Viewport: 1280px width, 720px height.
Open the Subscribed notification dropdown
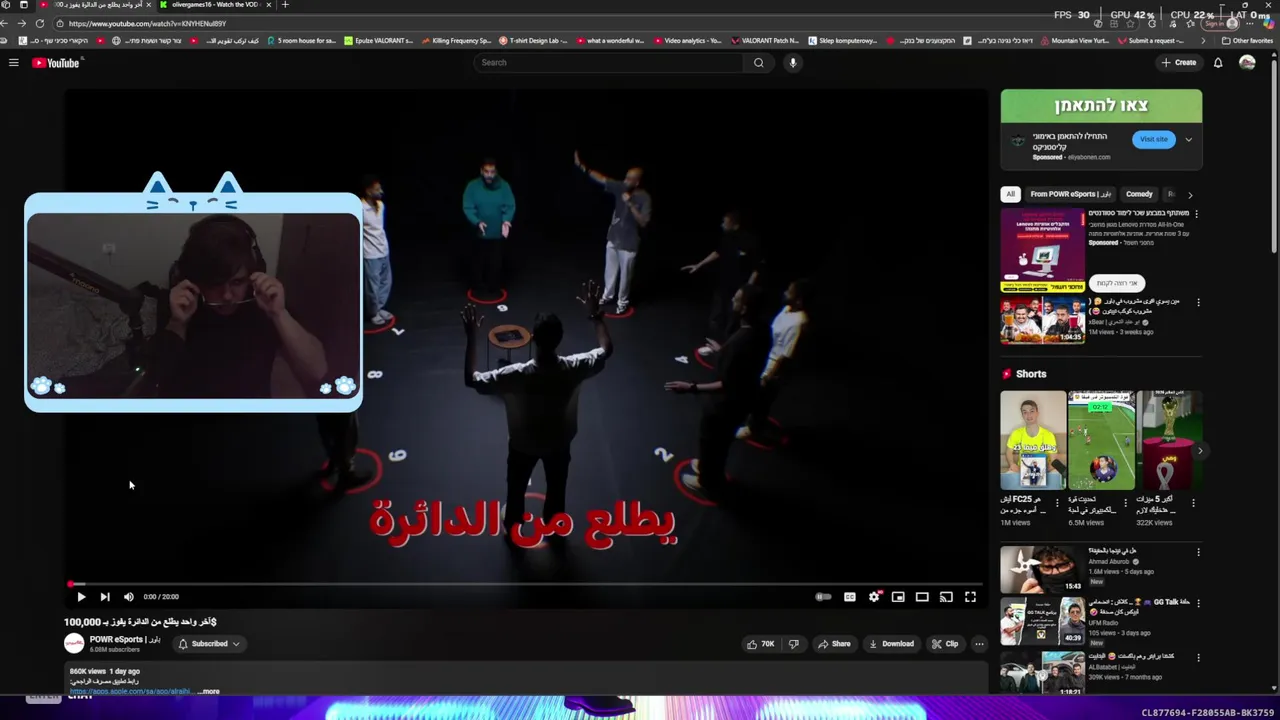(x=209, y=644)
